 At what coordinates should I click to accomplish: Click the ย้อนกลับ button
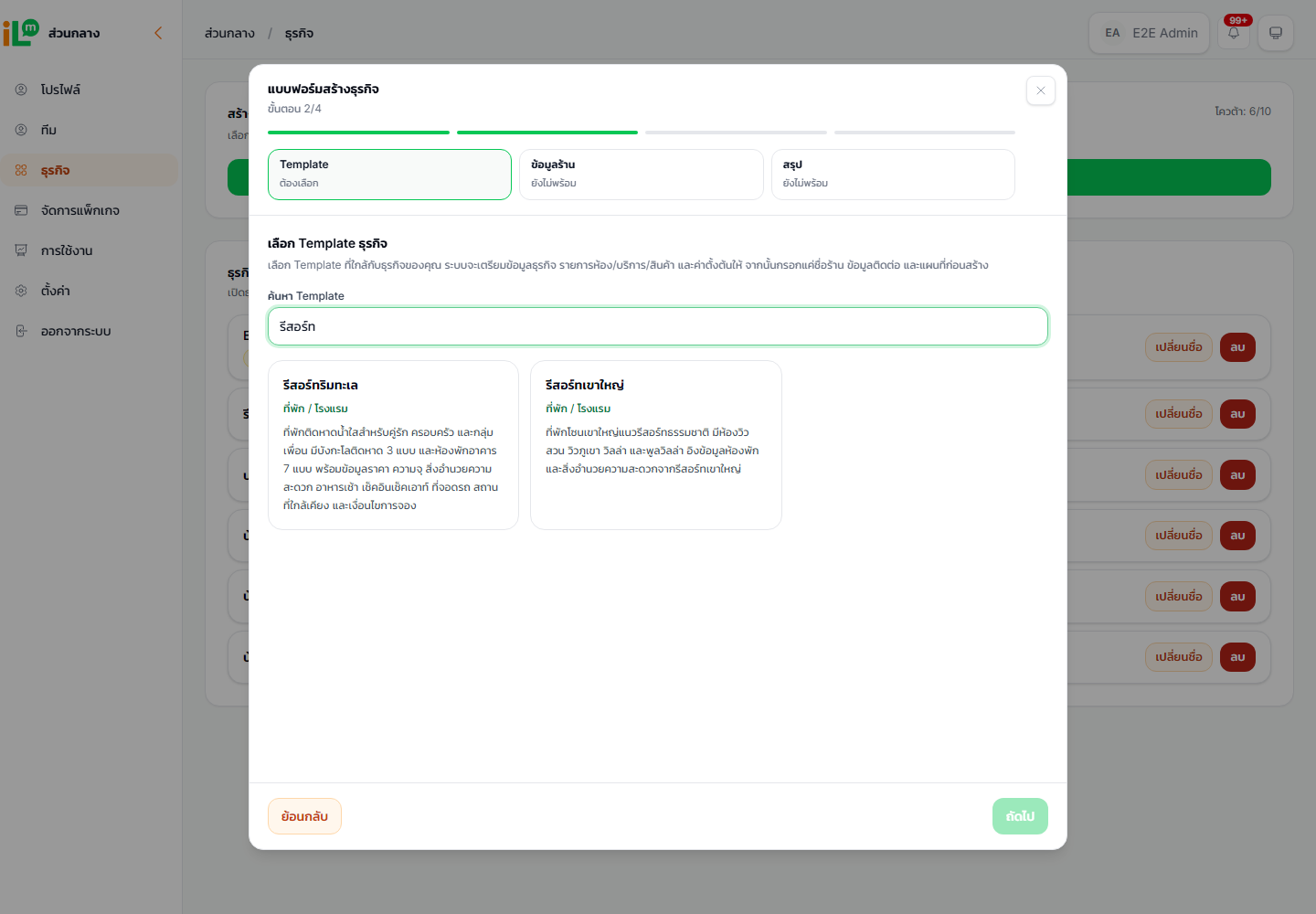point(304,816)
